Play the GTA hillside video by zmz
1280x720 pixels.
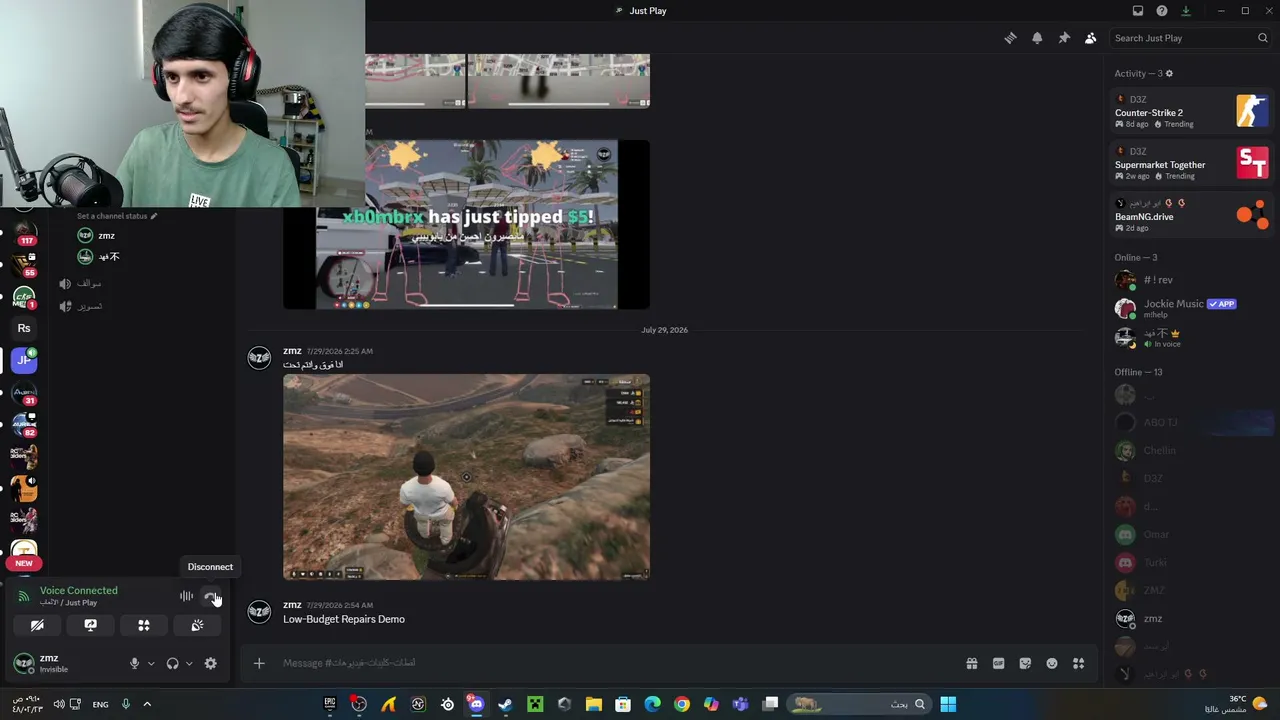click(x=466, y=477)
